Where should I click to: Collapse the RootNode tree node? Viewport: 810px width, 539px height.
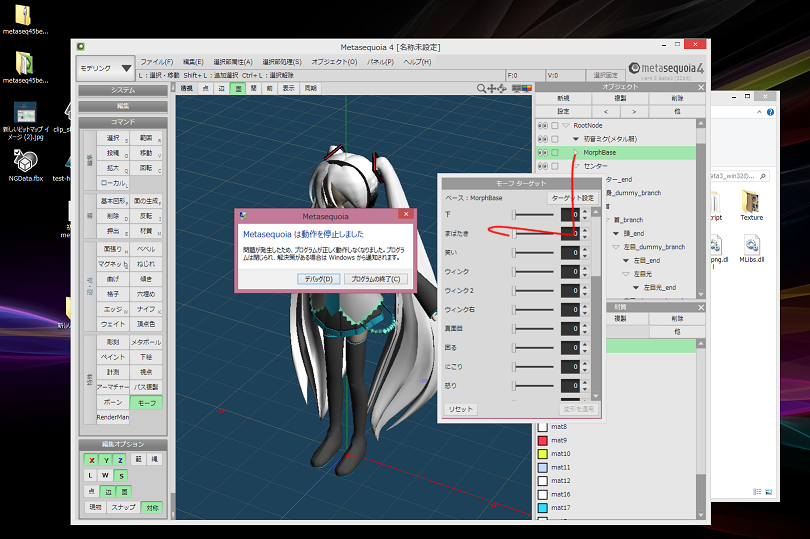(566, 126)
